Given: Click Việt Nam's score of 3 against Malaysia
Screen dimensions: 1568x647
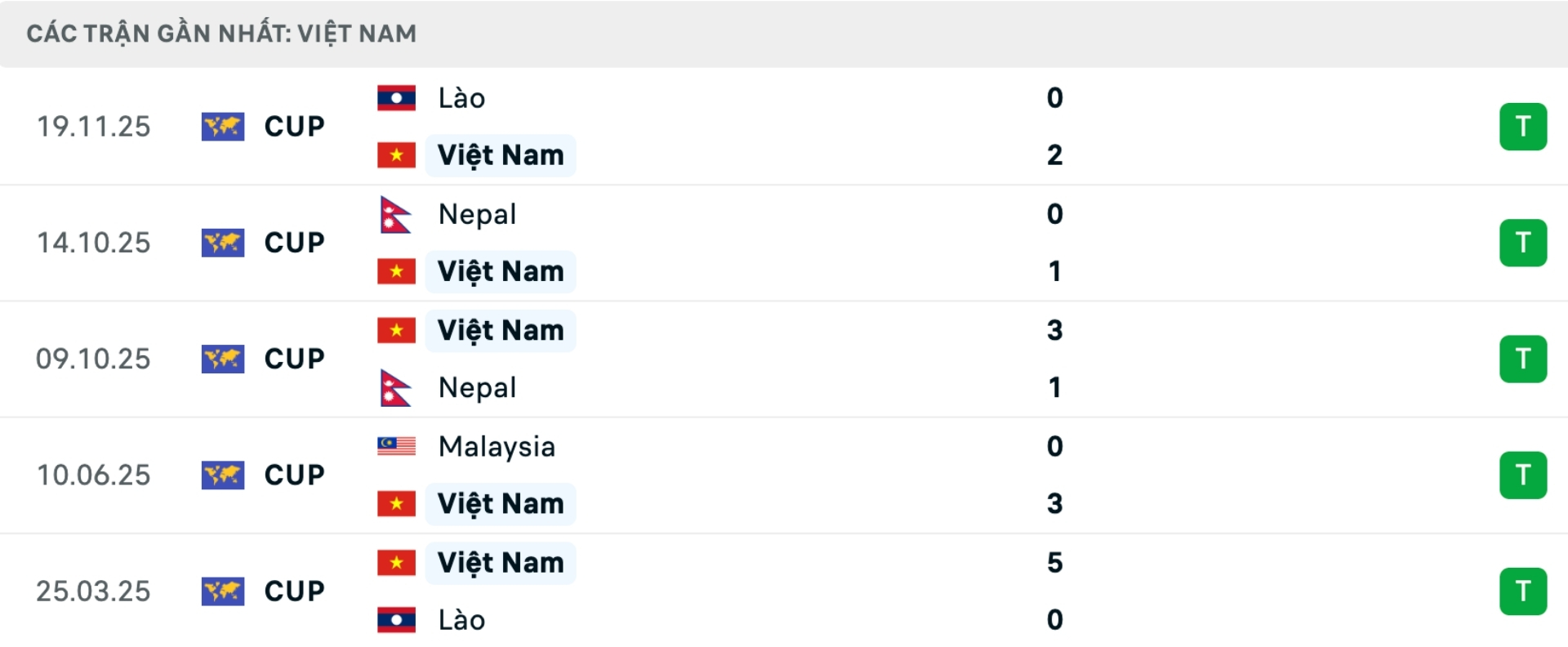Looking at the screenshot, I should pos(1054,503).
